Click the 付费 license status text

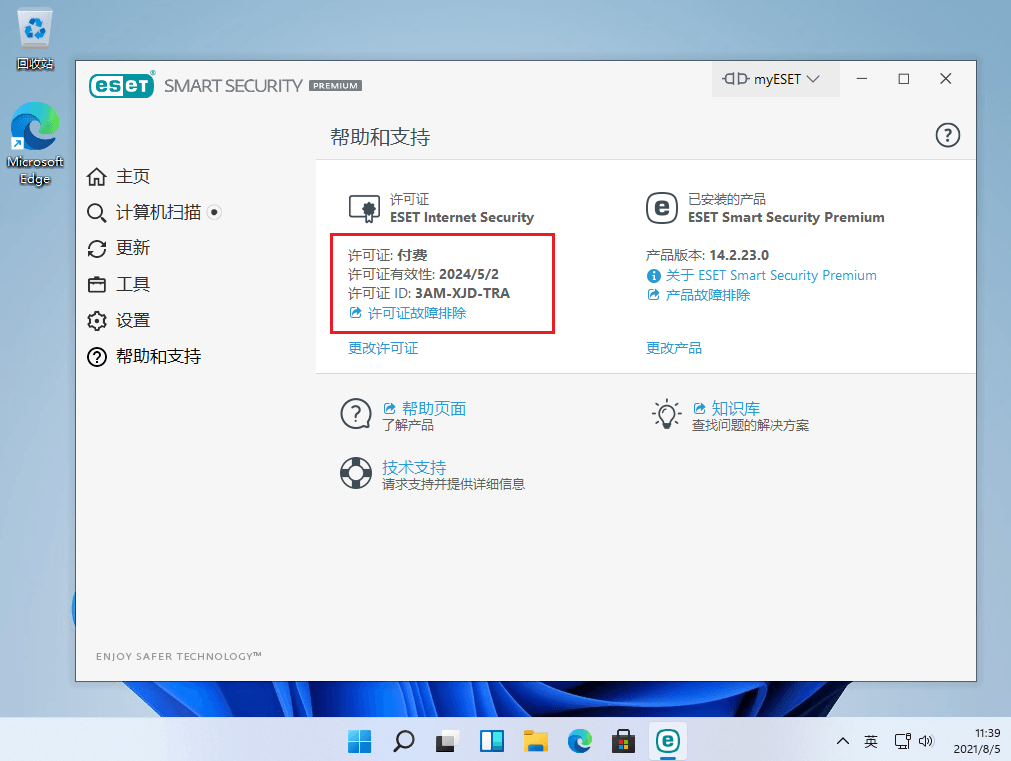click(412, 255)
